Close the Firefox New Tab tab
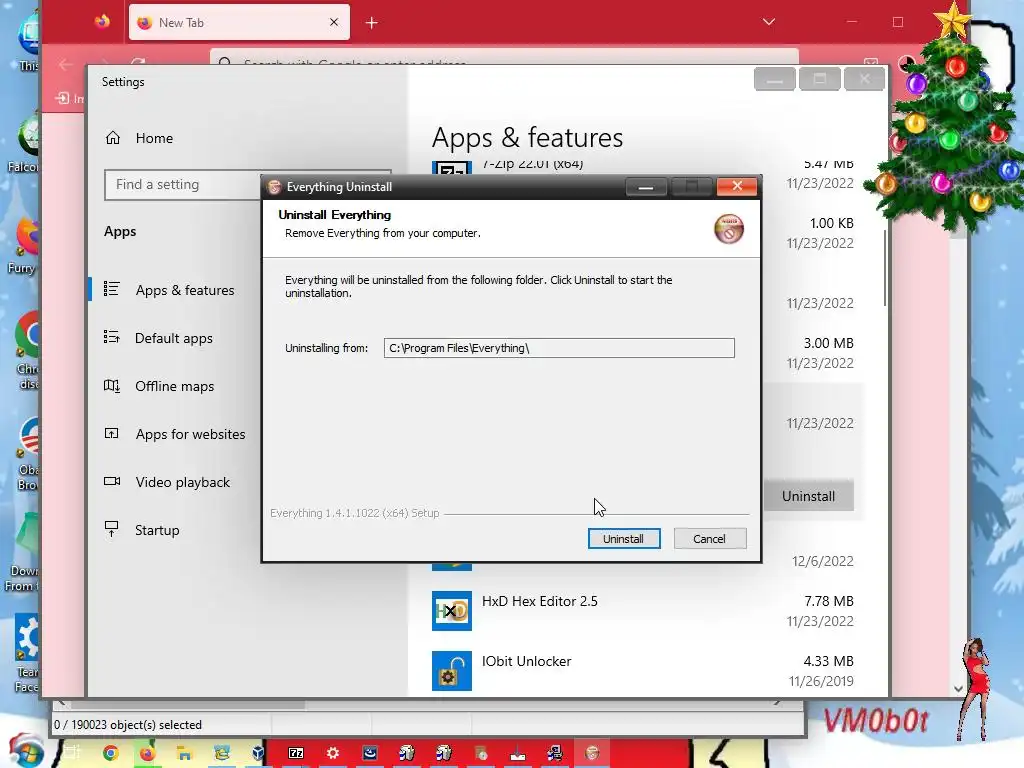The height and width of the screenshot is (768, 1024). pos(334,22)
